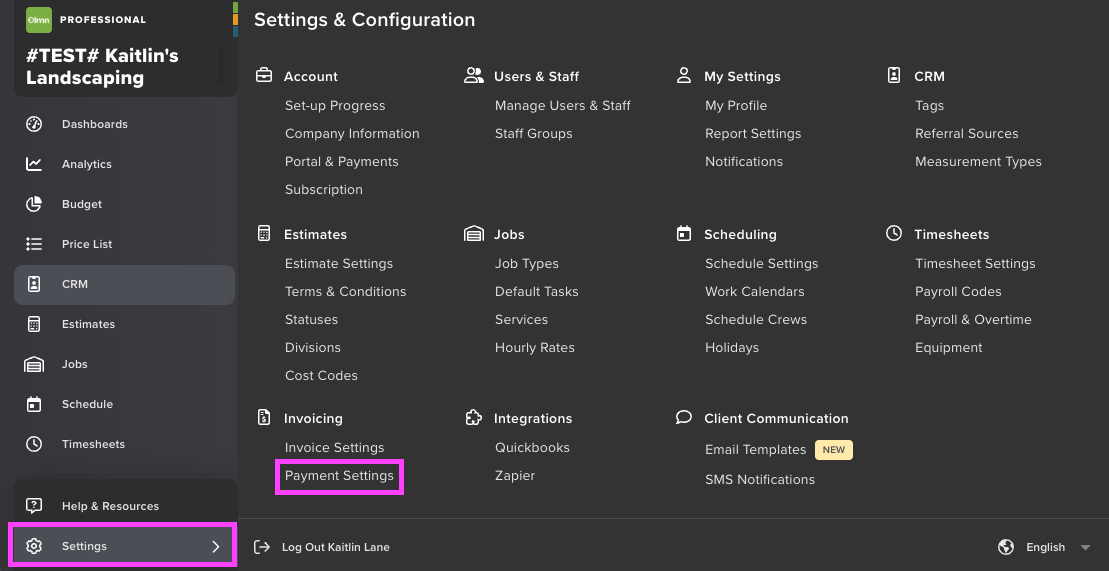The image size is (1109, 571).
Task: Open the English language dropdown arrow
Action: click(x=1086, y=548)
